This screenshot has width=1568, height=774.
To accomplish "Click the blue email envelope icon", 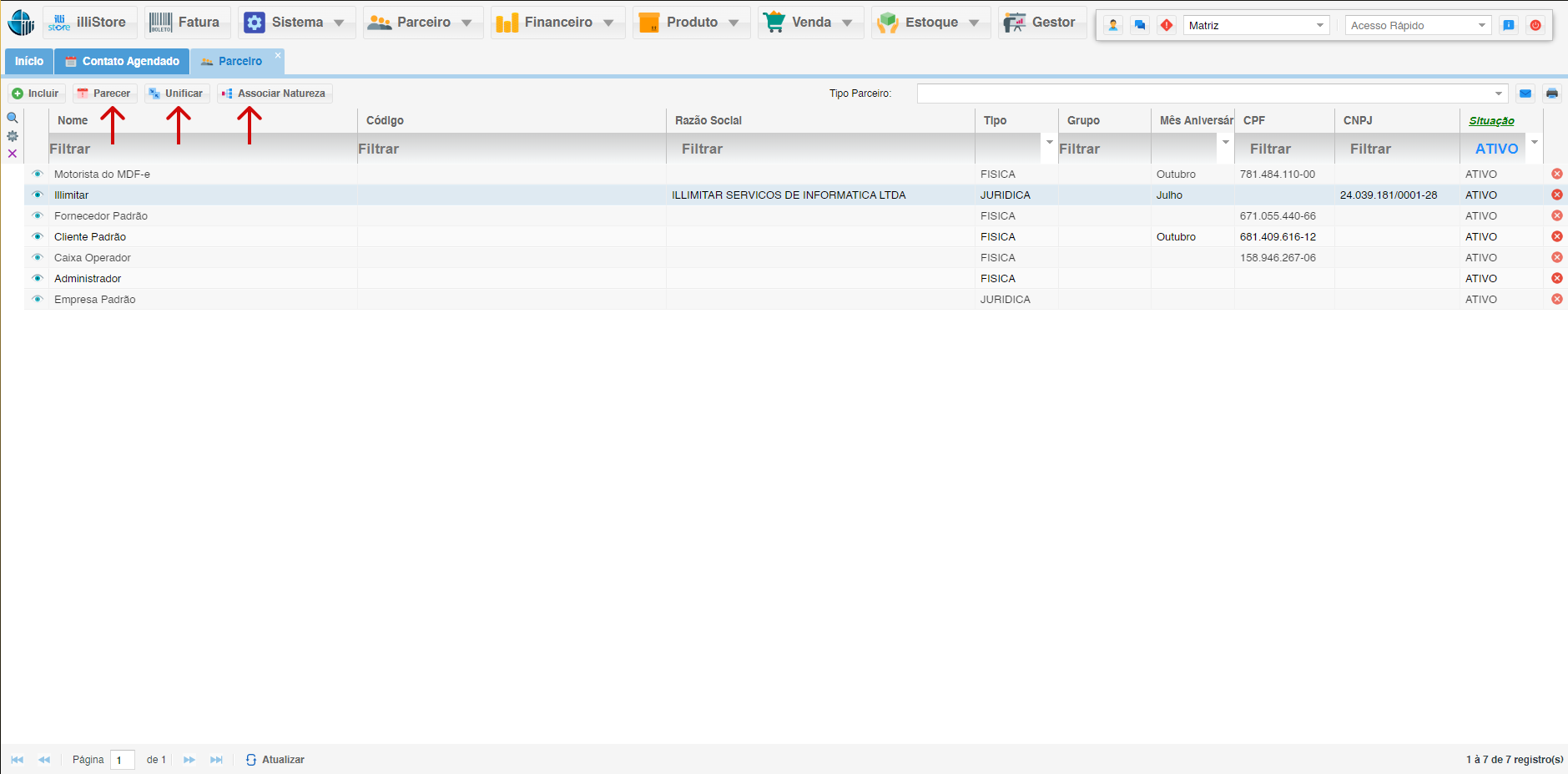I will pos(1525,94).
